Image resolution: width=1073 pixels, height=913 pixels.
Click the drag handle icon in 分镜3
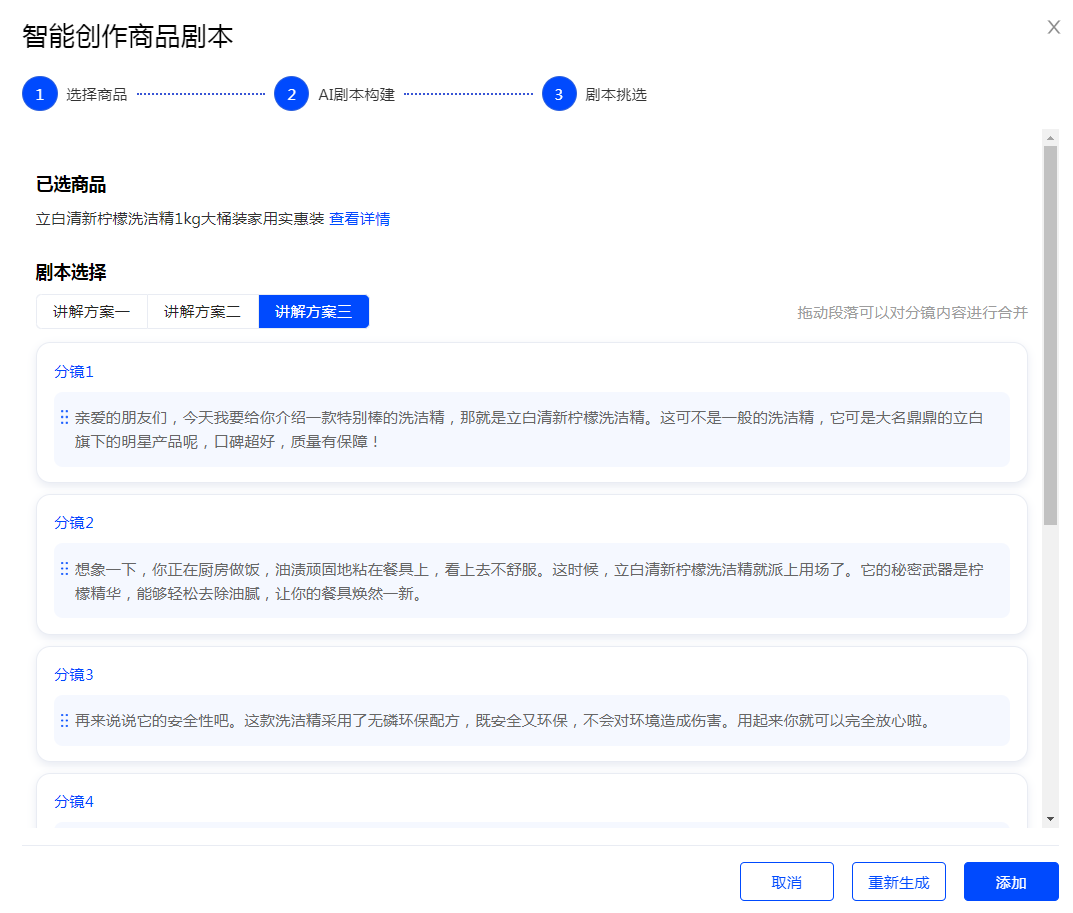click(64, 720)
